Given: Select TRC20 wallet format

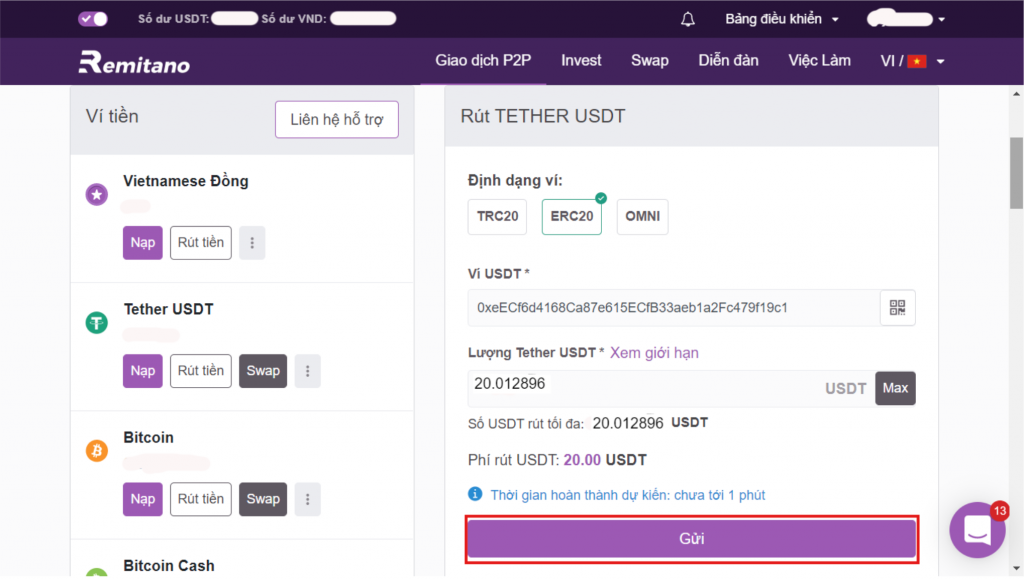Looking at the screenshot, I should coord(497,217).
